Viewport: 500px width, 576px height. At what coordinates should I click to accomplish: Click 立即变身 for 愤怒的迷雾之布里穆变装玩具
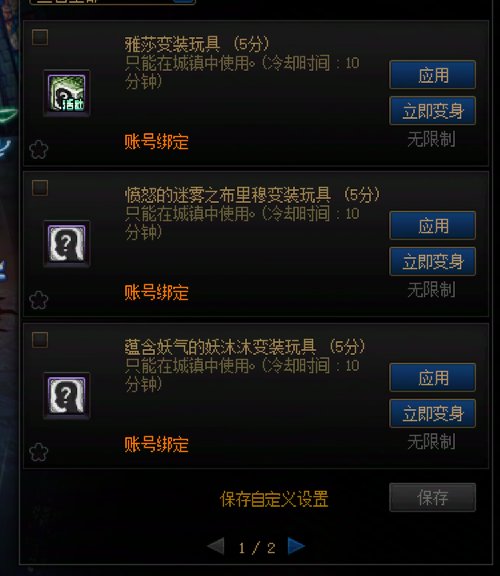click(x=432, y=262)
